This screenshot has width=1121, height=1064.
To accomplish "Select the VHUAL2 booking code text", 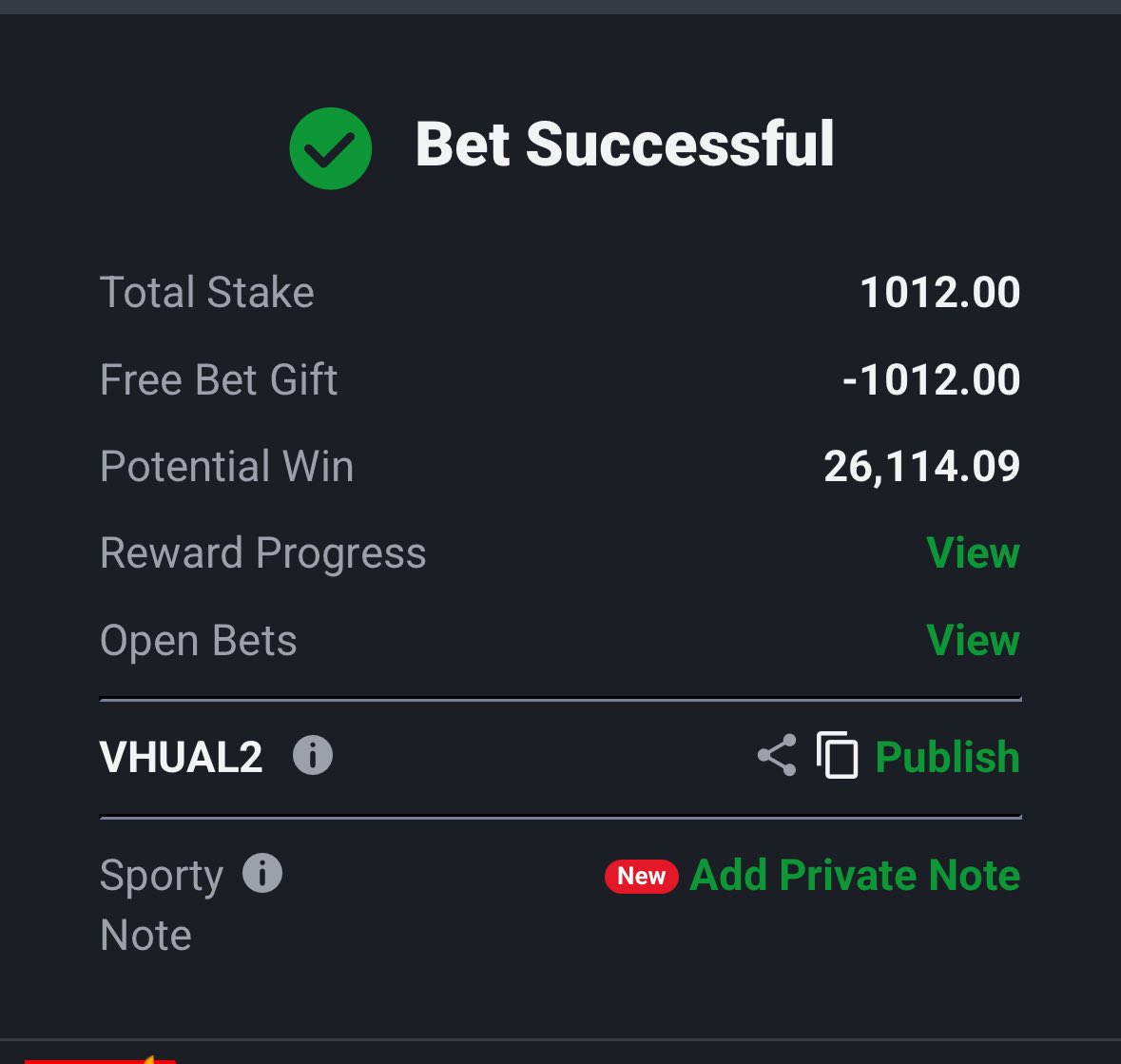I will click(181, 757).
